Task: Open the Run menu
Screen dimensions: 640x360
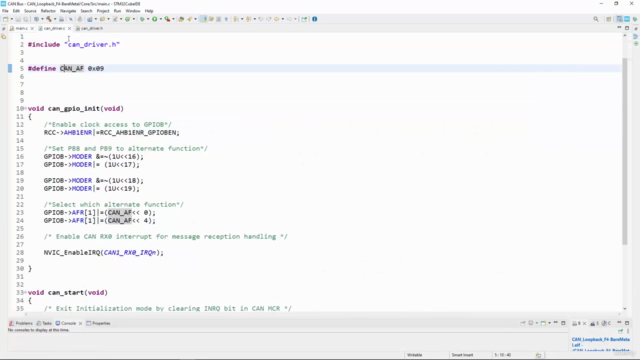Action: pos(118,11)
